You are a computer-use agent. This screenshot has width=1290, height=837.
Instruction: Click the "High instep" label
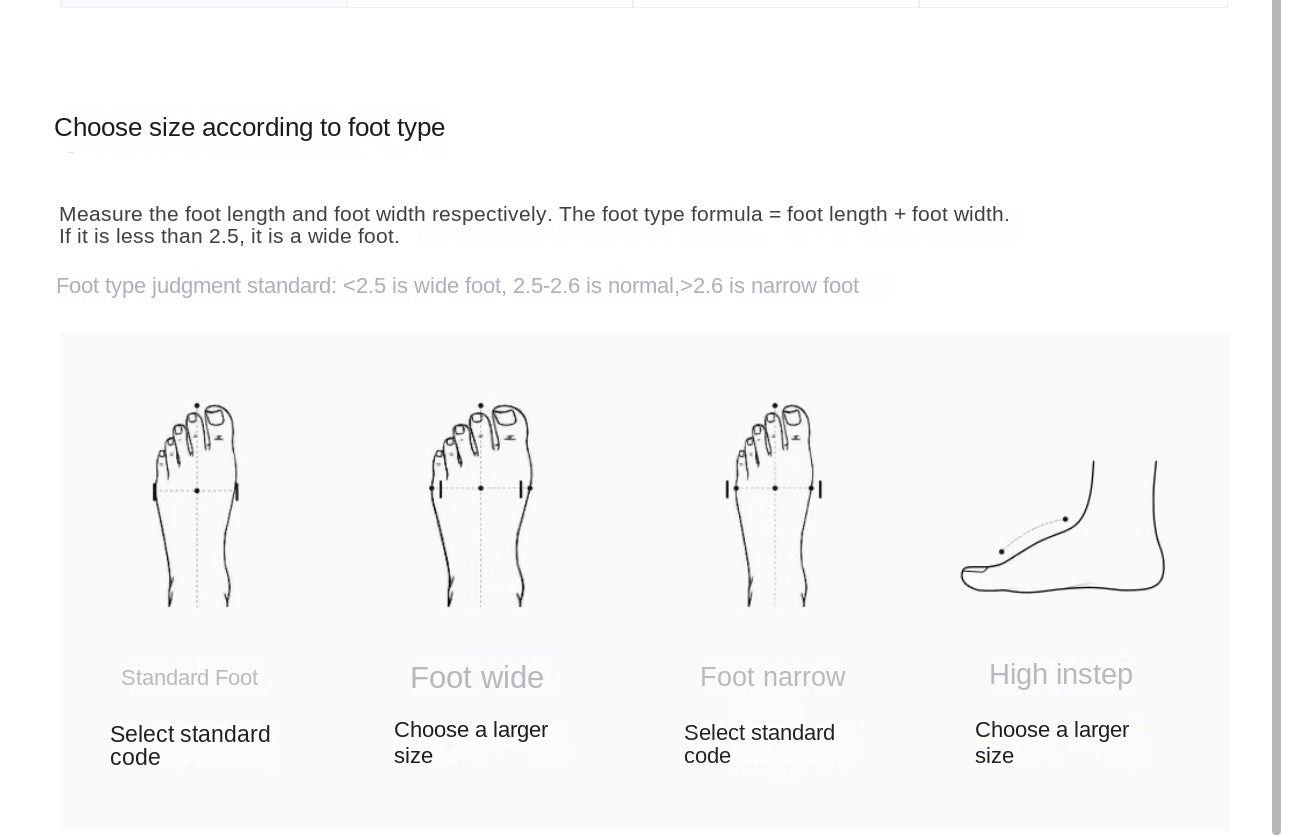click(1060, 675)
